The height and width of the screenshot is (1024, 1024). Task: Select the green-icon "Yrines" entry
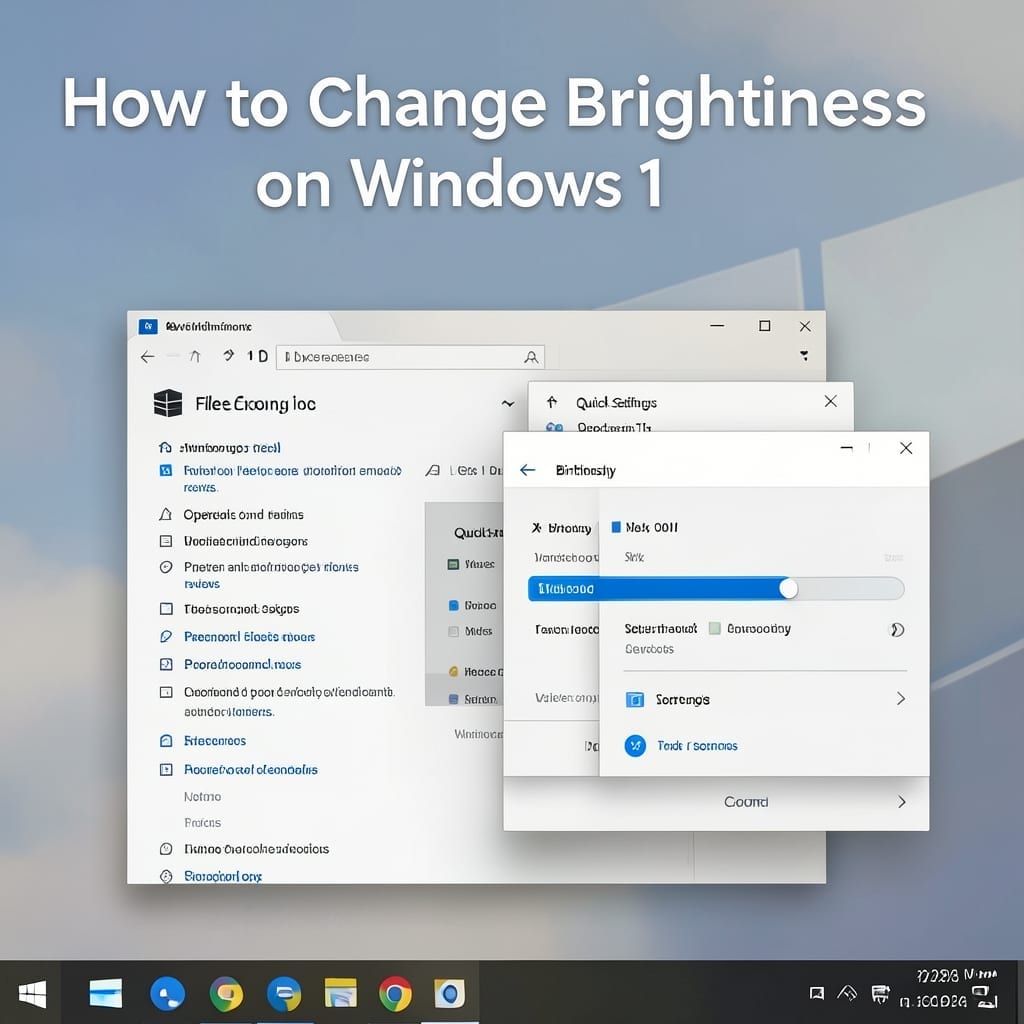click(471, 564)
